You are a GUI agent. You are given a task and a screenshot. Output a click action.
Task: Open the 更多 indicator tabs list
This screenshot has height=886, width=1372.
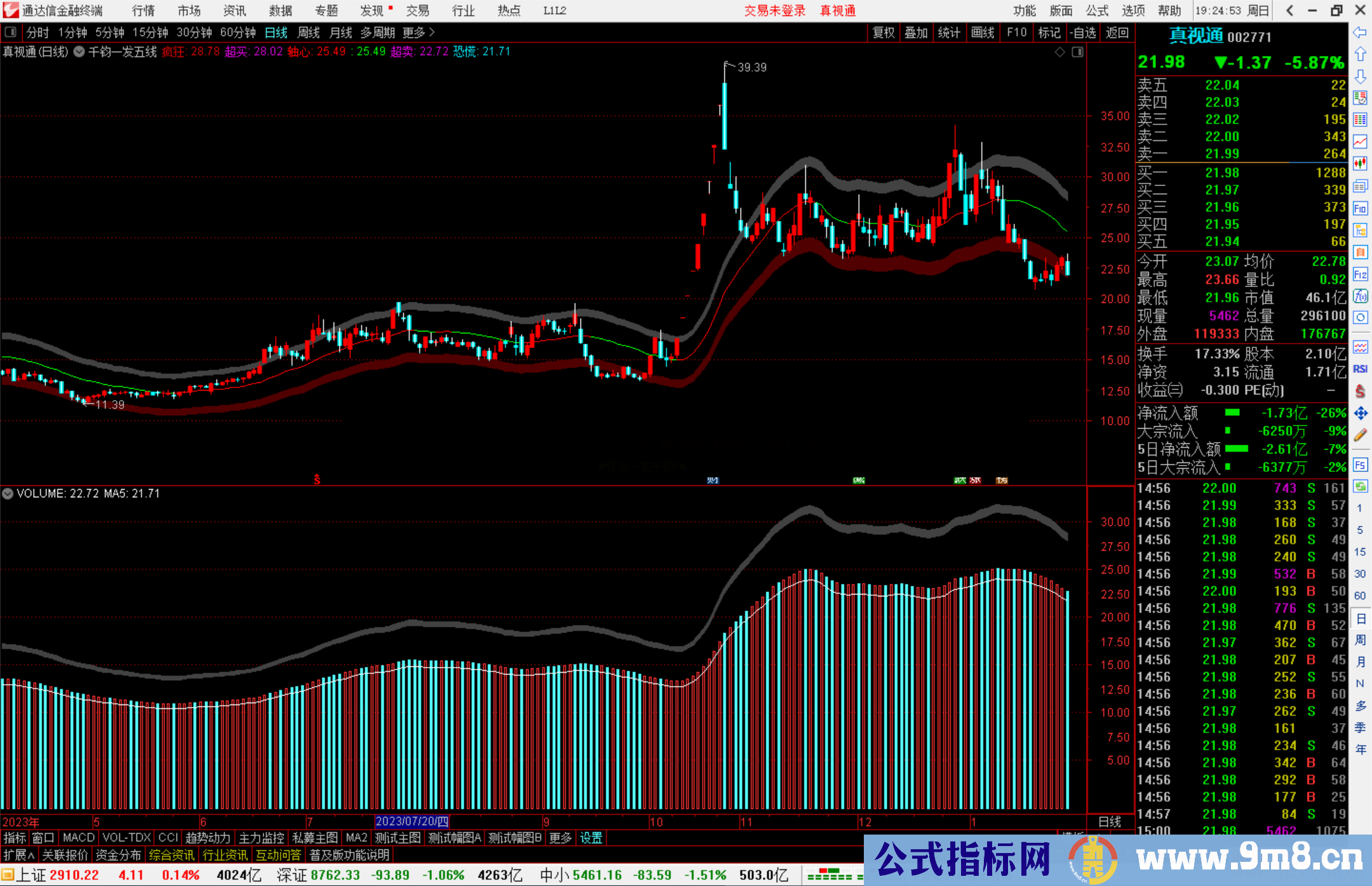click(560, 838)
